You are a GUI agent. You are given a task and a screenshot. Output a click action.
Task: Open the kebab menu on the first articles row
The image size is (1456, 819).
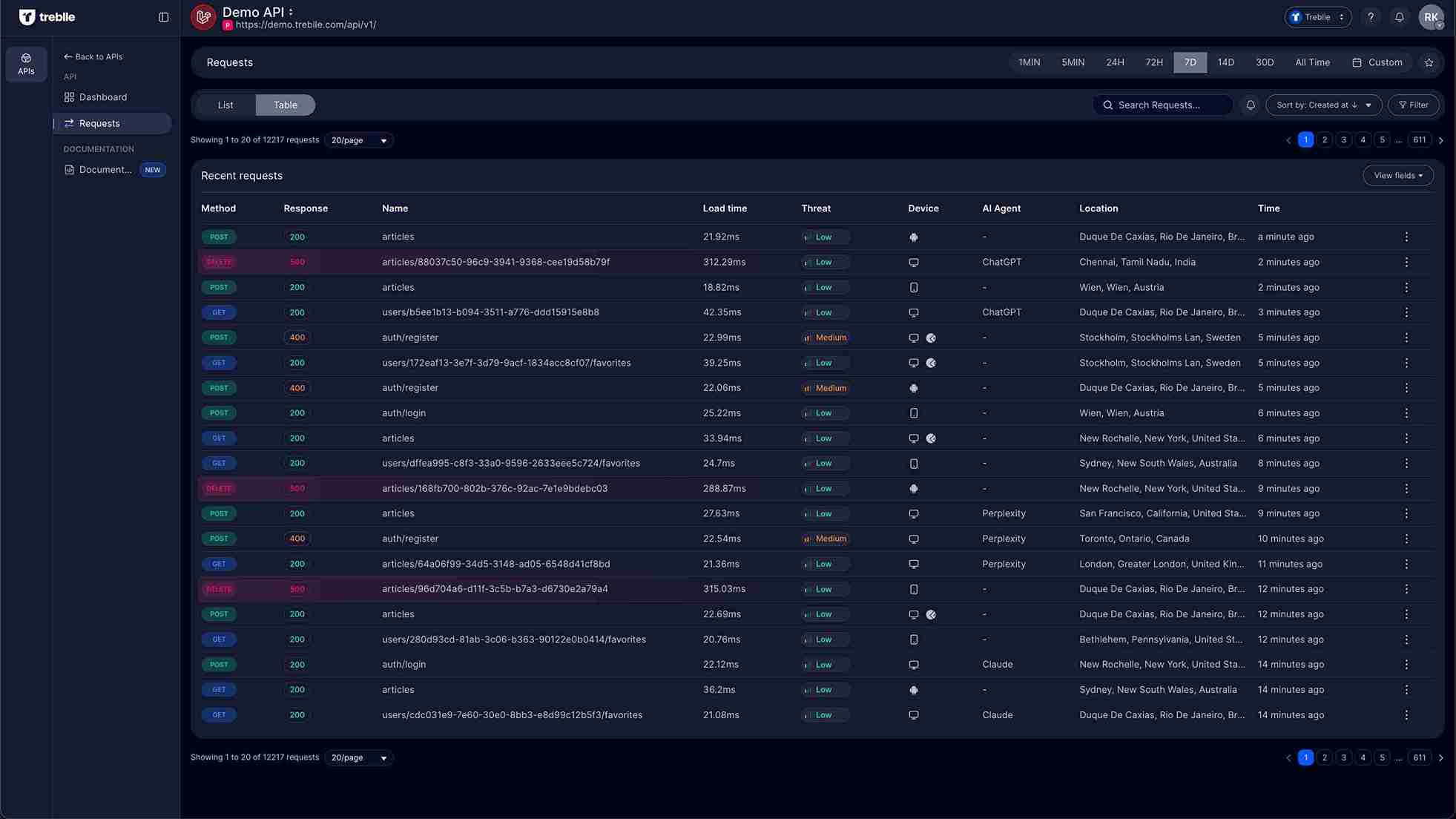[x=1406, y=237]
